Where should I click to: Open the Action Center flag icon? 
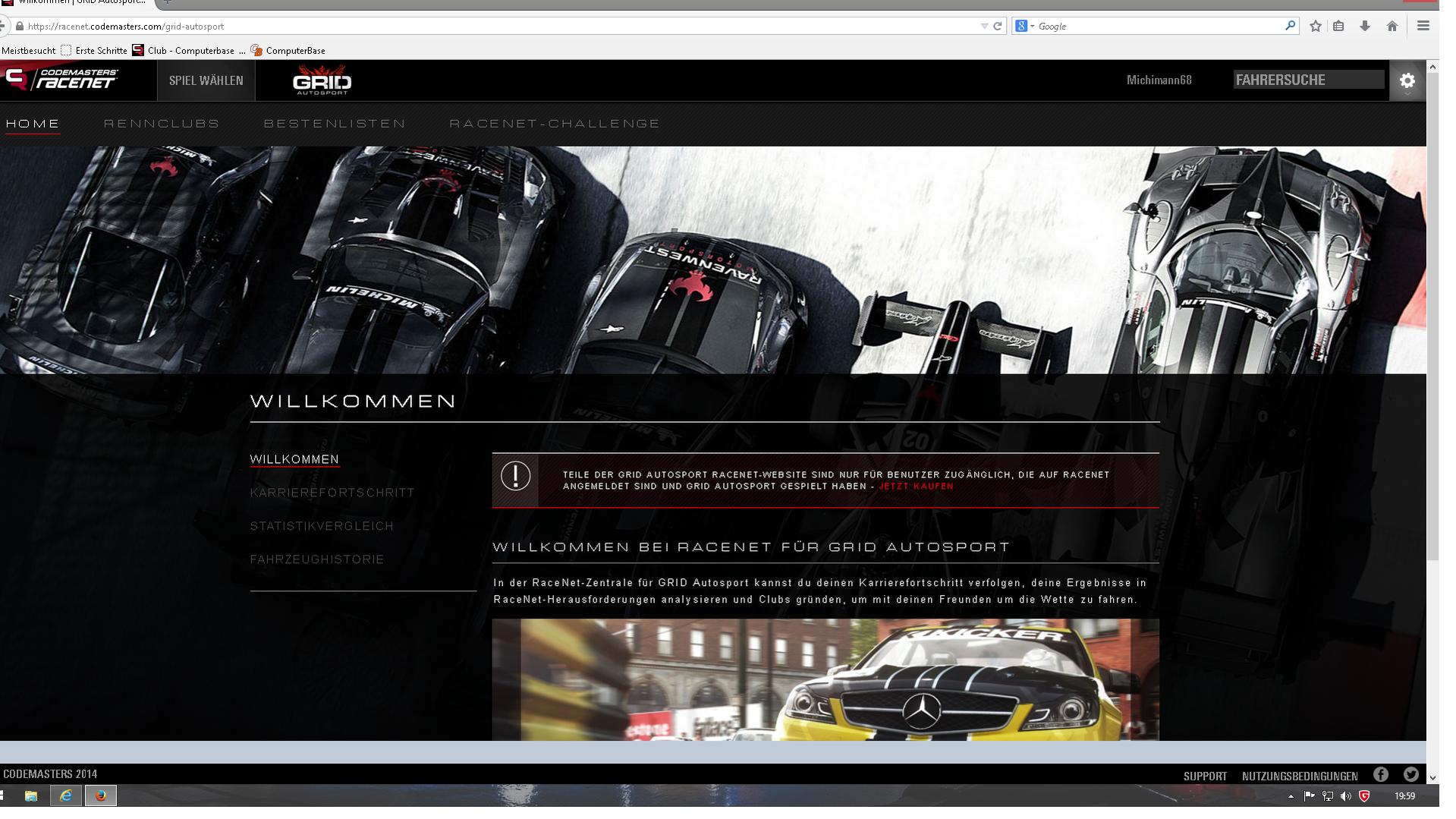click(x=1309, y=796)
